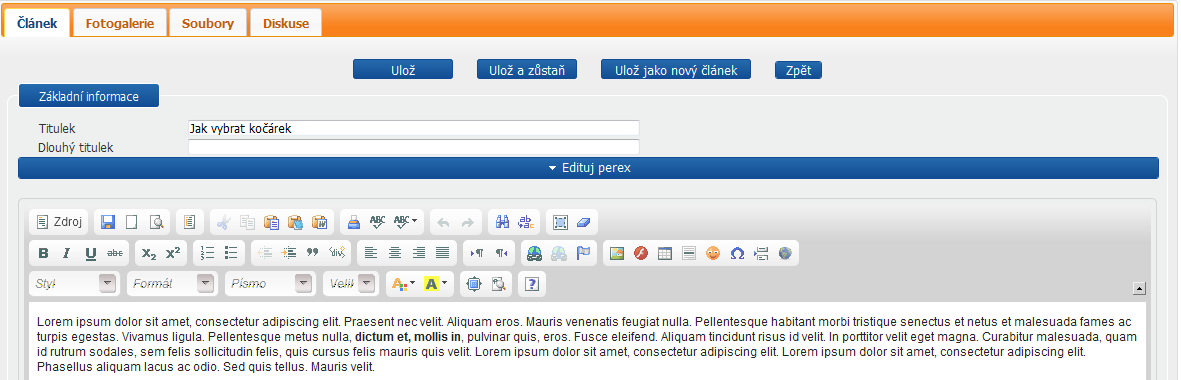Open the Velikost size dropdown

click(350, 284)
